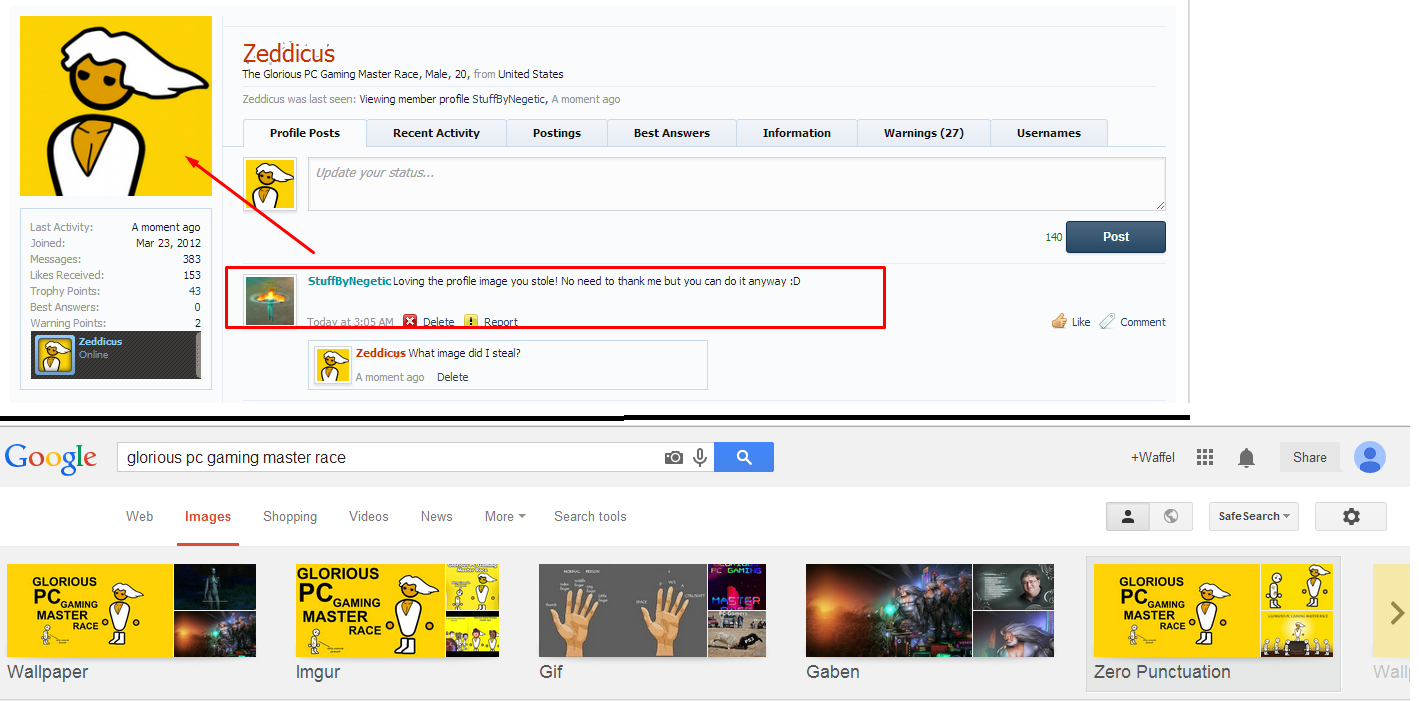
Task: Click StuffByNegetic username in post
Action: pyautogui.click(x=349, y=281)
